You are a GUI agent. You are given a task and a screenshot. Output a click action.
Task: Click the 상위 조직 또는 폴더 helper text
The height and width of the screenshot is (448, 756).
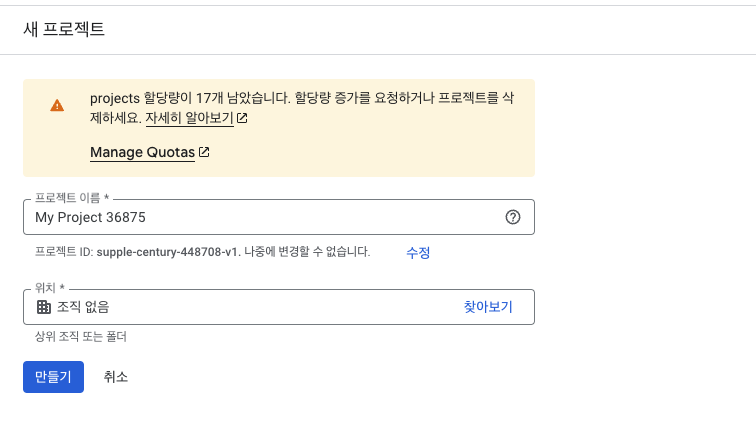81,337
